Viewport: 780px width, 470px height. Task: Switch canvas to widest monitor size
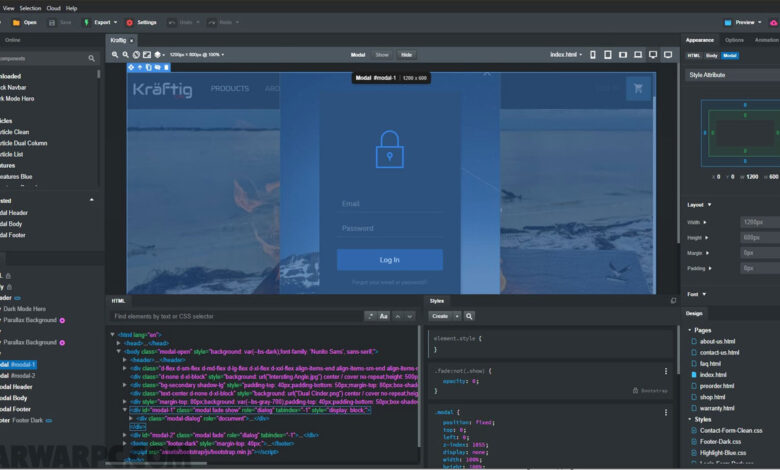[x=668, y=55]
